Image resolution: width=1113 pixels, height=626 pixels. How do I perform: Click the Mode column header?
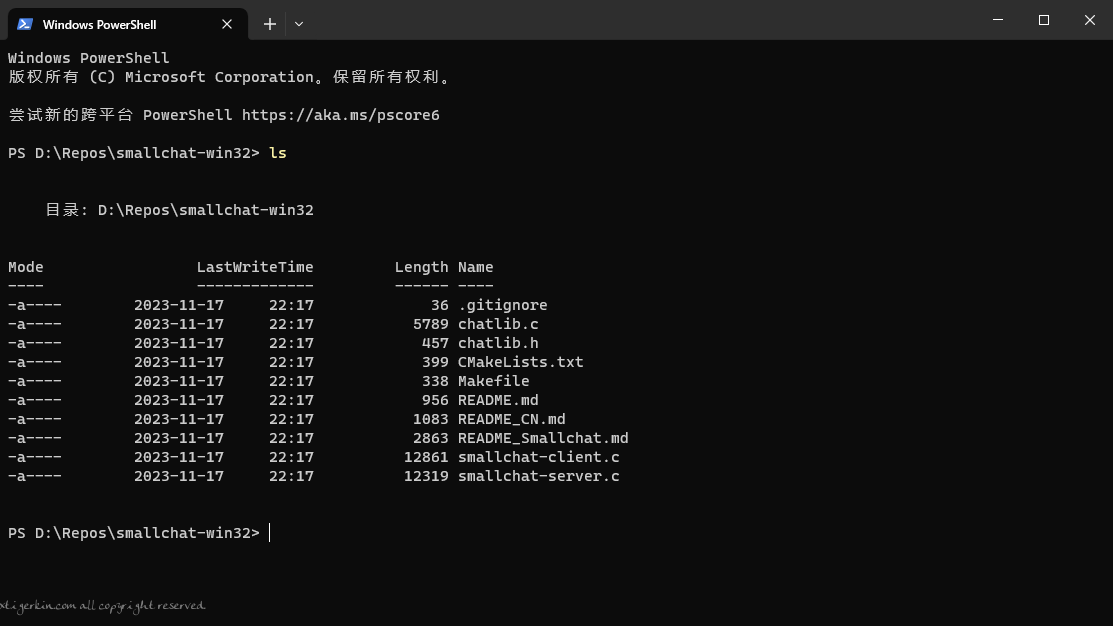click(x=26, y=267)
